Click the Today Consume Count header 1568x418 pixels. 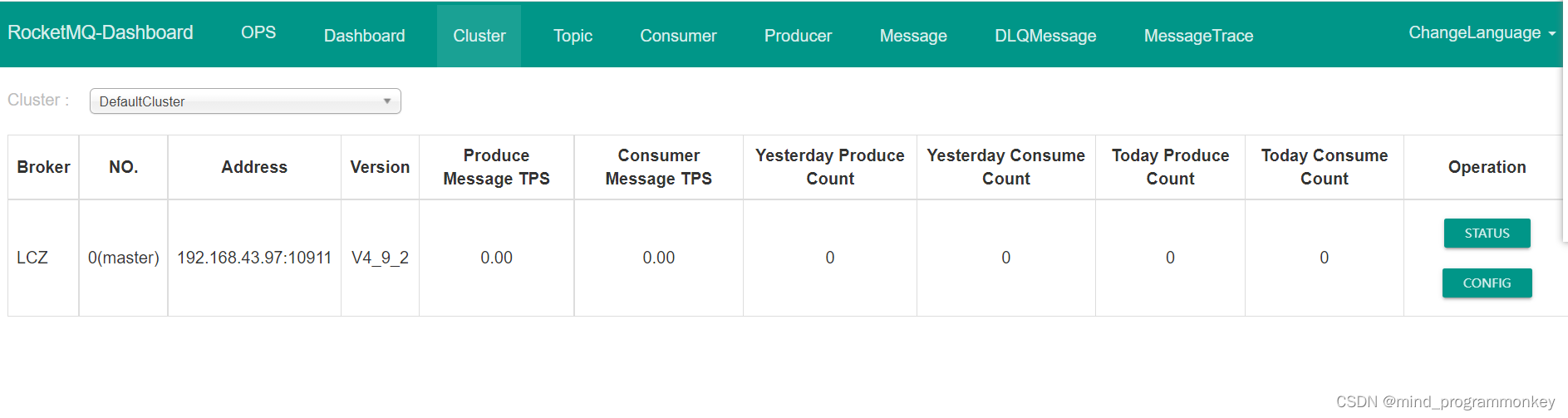(x=1324, y=167)
